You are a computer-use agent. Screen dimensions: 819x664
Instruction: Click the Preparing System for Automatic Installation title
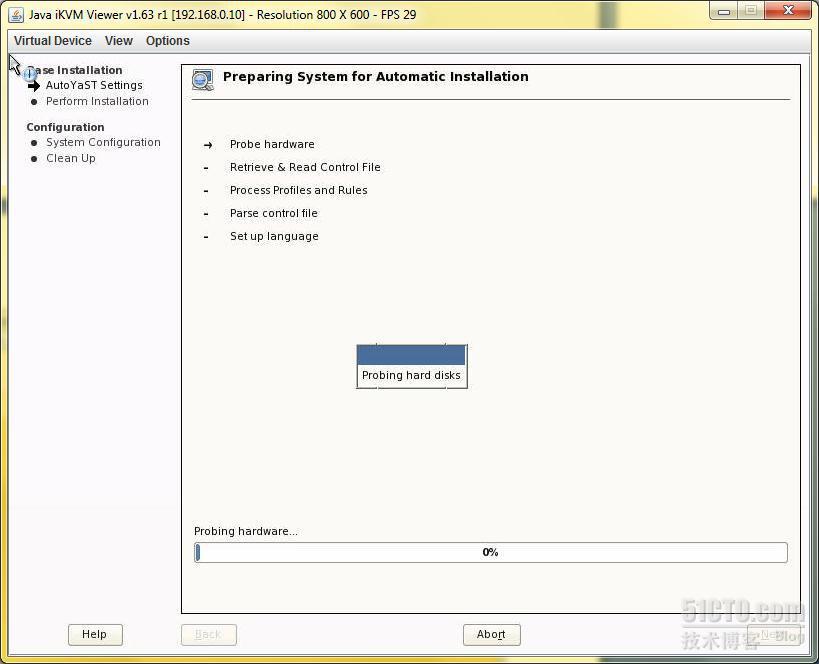(376, 77)
